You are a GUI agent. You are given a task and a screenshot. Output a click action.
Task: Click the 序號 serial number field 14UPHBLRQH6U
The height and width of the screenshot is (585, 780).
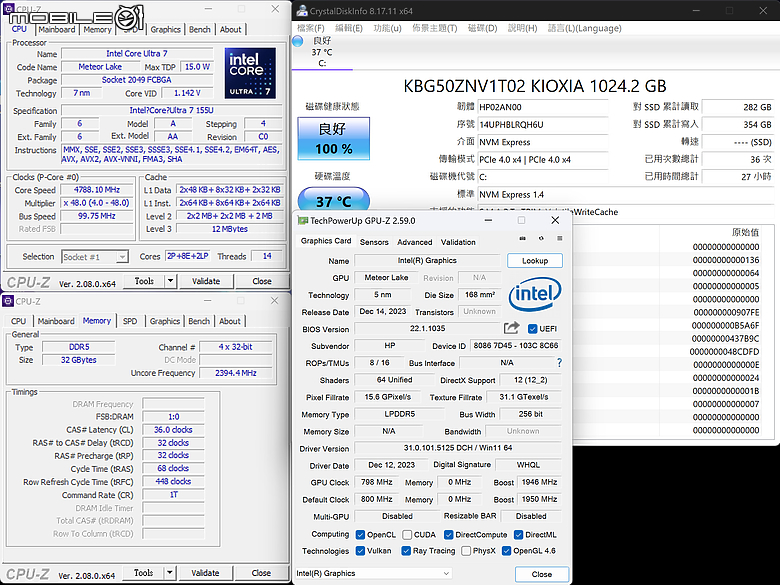pos(542,124)
